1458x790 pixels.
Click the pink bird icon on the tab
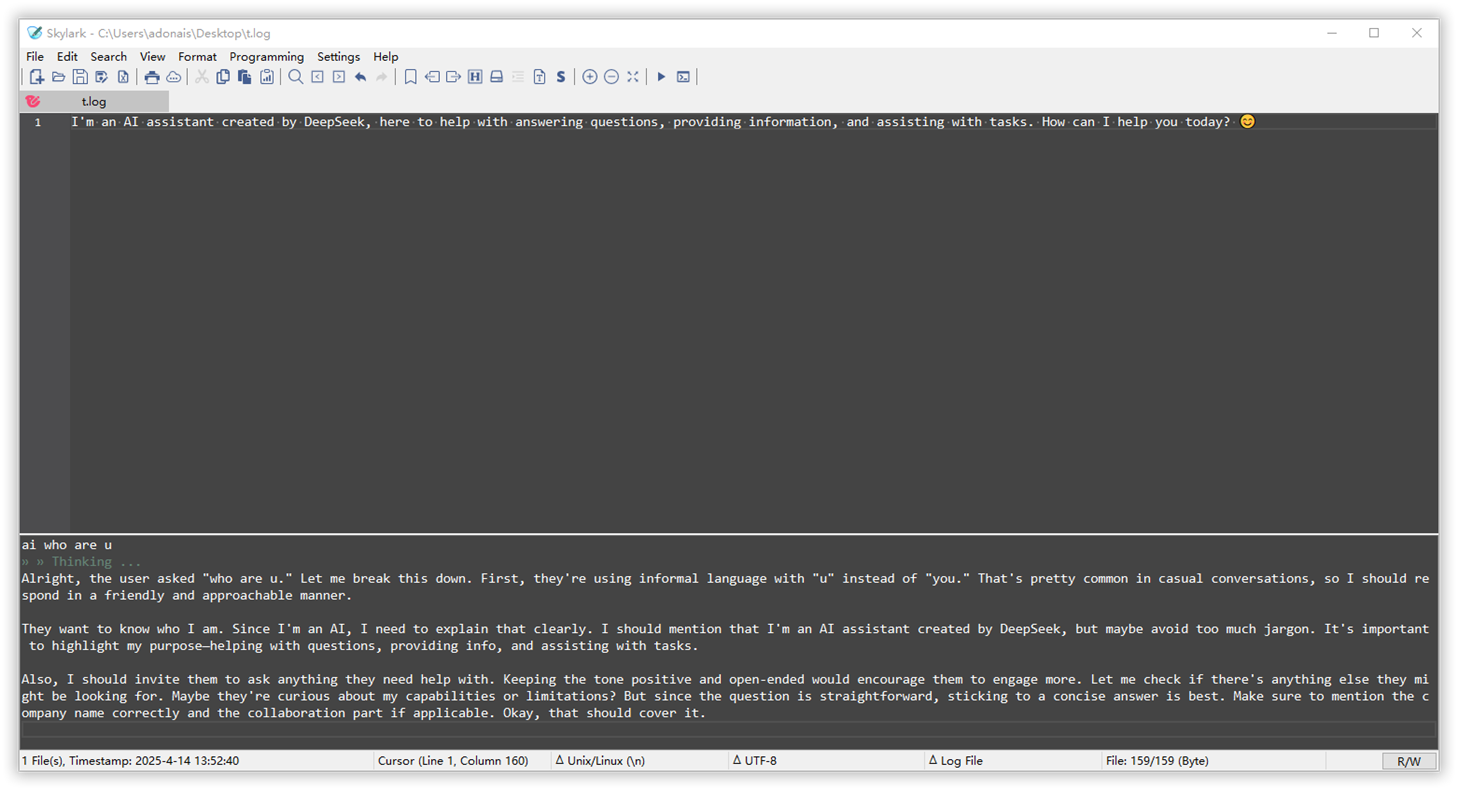(32, 101)
